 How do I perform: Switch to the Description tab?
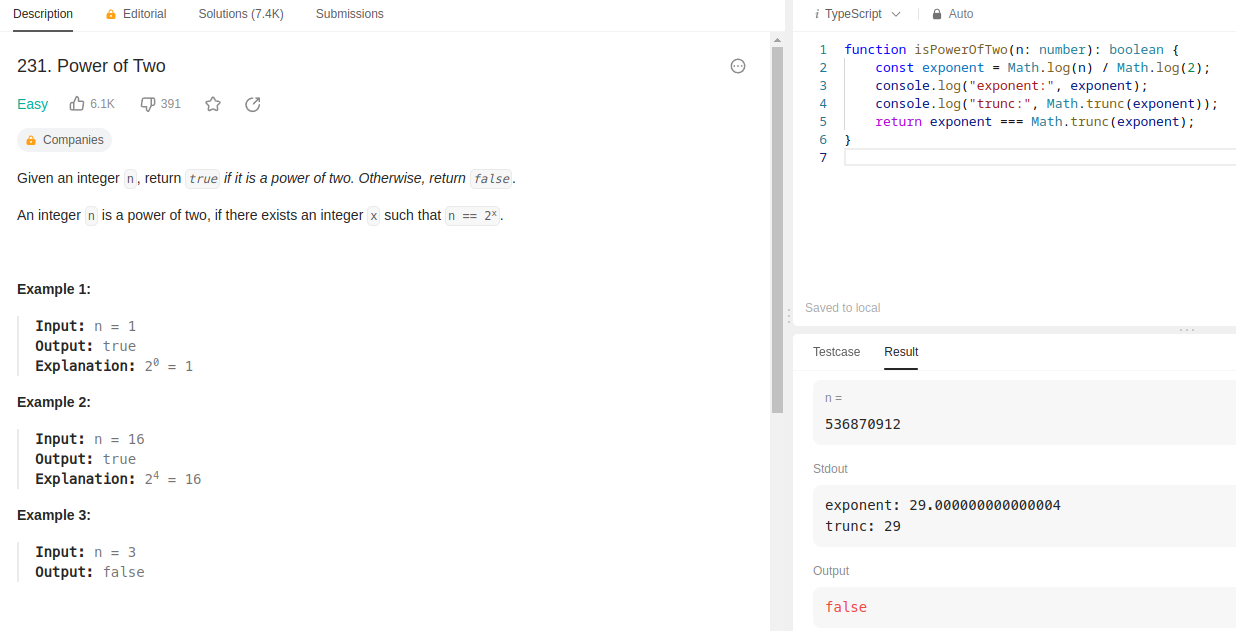click(x=43, y=14)
